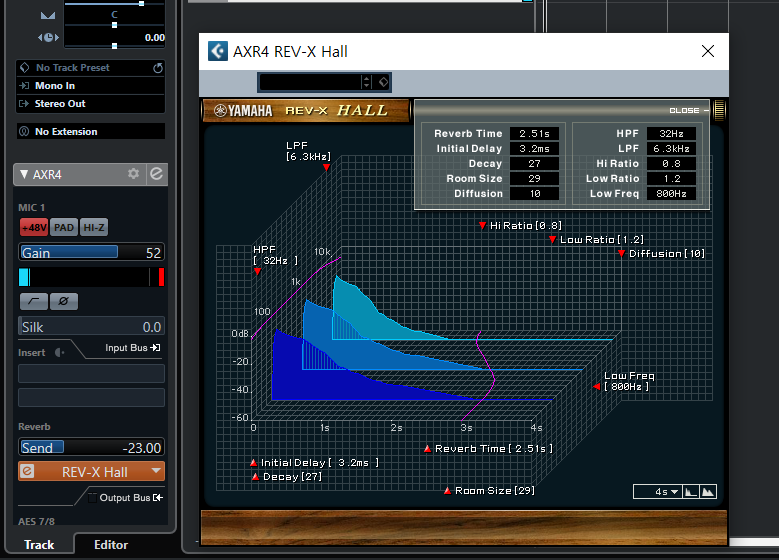
Task: Click the preset up/down stepper arrows
Action: [x=367, y=82]
